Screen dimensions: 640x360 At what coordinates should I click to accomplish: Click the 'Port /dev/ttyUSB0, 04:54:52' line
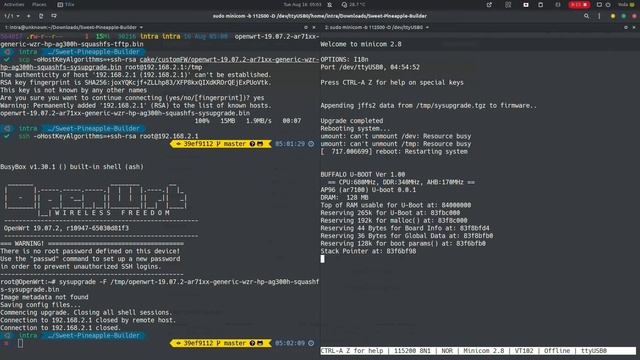pyautogui.click(x=370, y=67)
